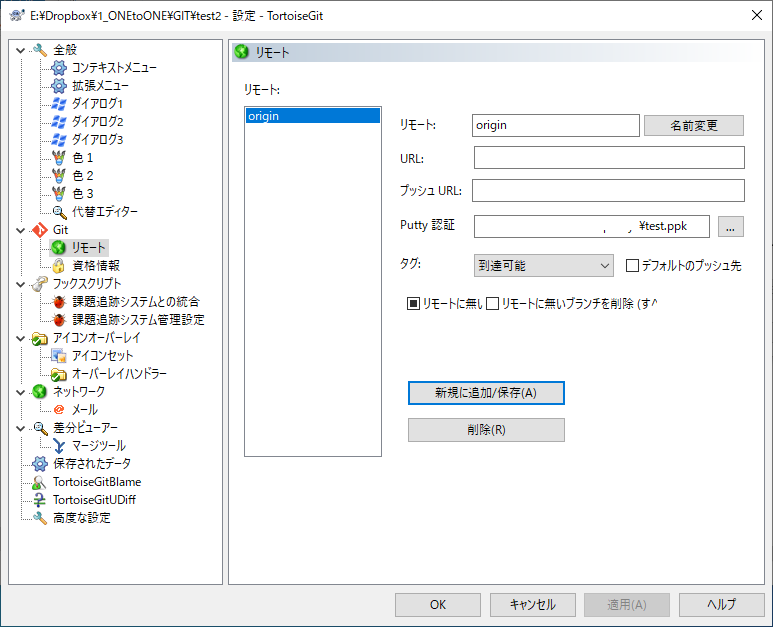This screenshot has height=627, width=773.
Task: Confirm settings with OK button
Action: pos(438,605)
